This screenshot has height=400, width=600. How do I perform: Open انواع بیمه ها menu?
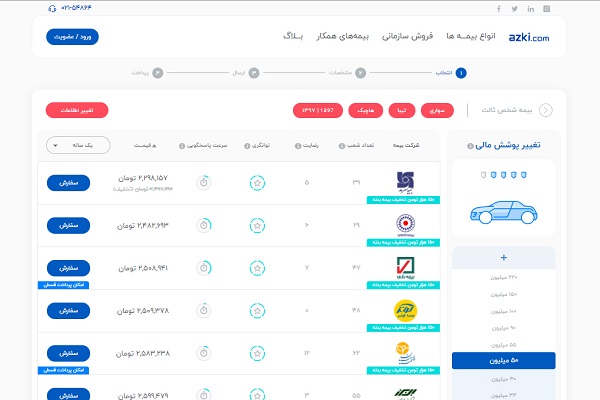pos(471,36)
